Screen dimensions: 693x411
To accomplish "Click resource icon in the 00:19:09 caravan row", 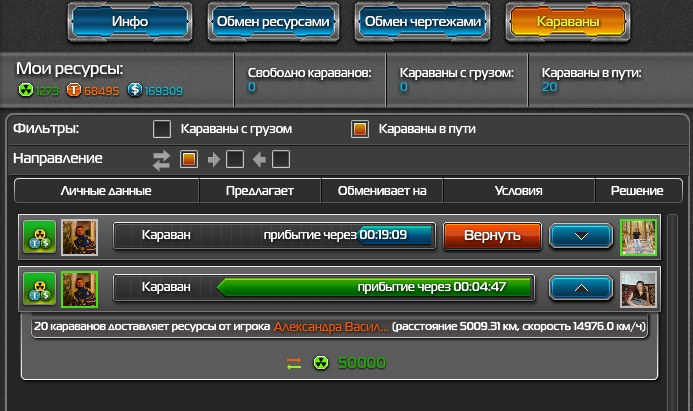I will tap(40, 237).
